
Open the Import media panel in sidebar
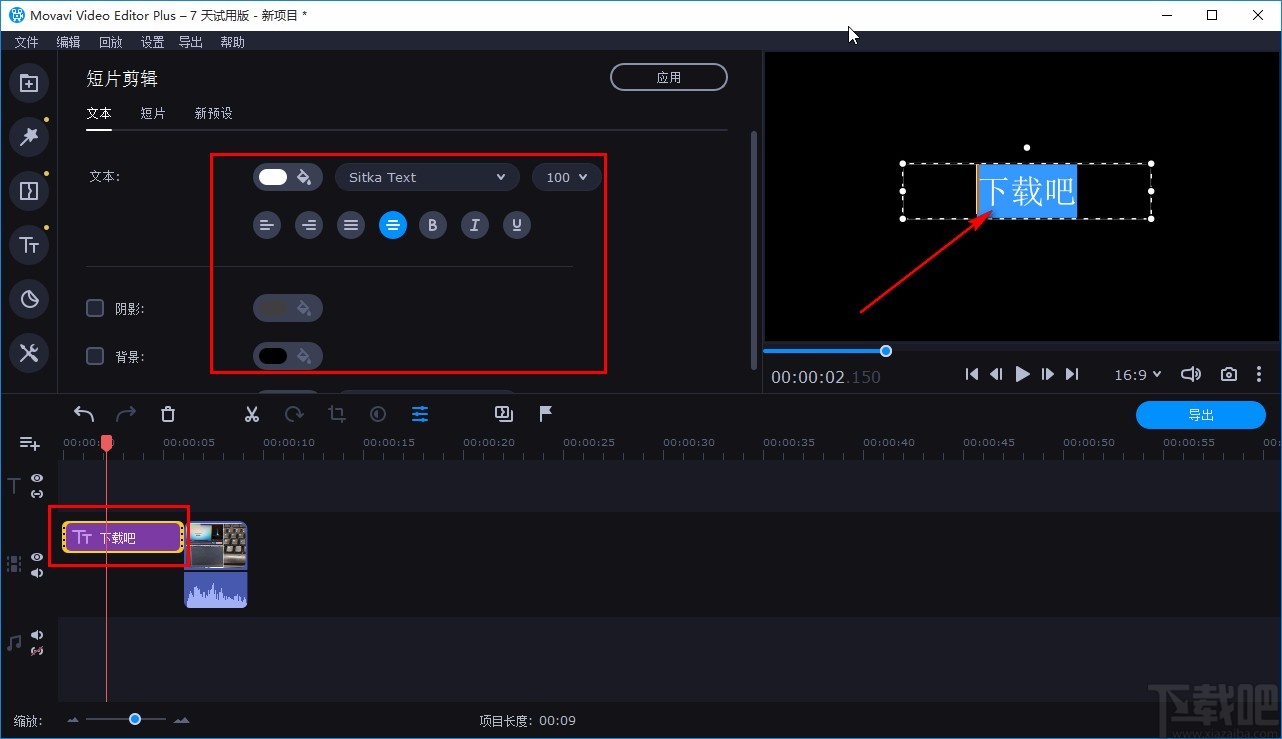tap(29, 83)
